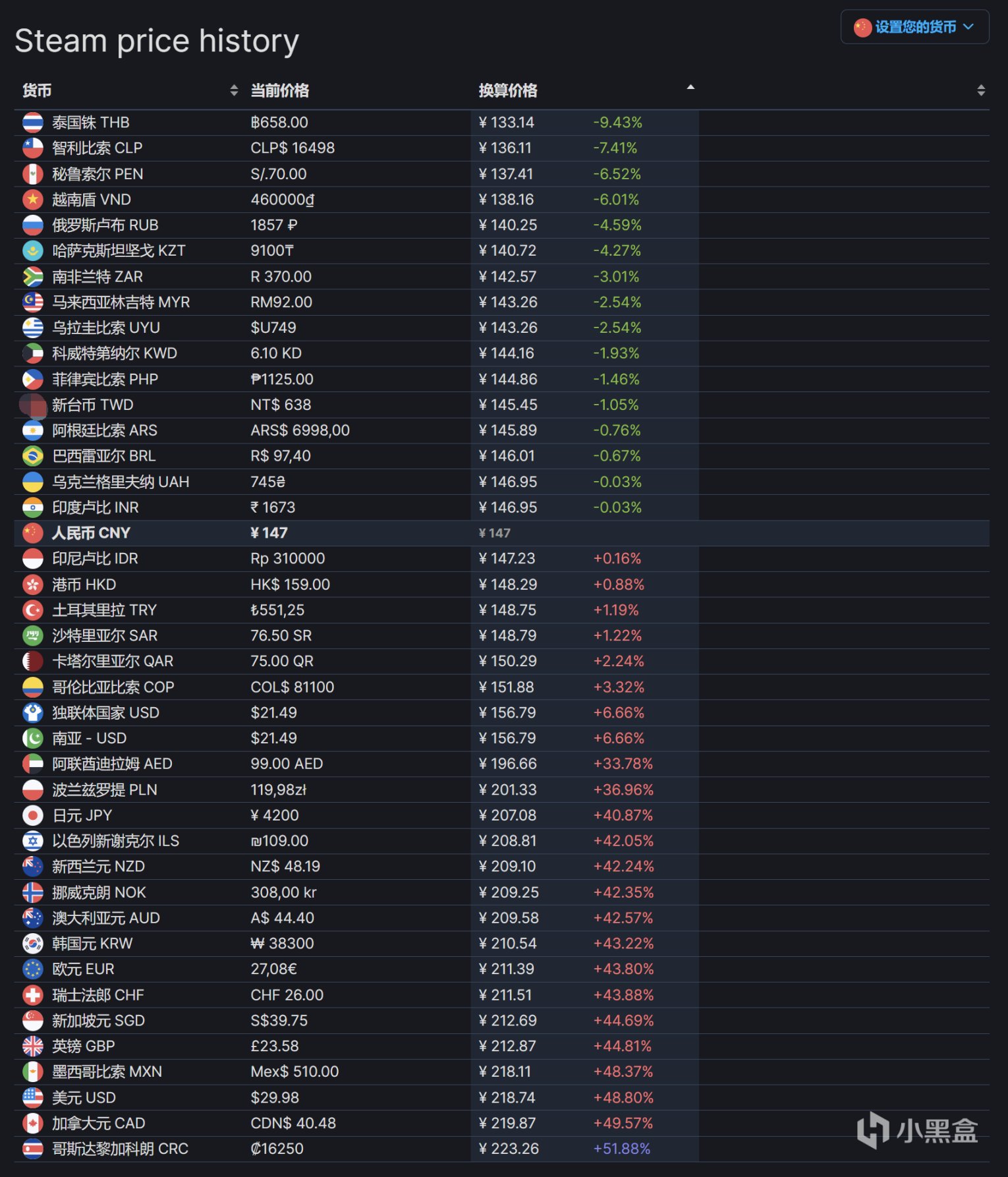Select the 墨西哥比索 MXN row label
The width and height of the screenshot is (1008, 1177).
(107, 1072)
